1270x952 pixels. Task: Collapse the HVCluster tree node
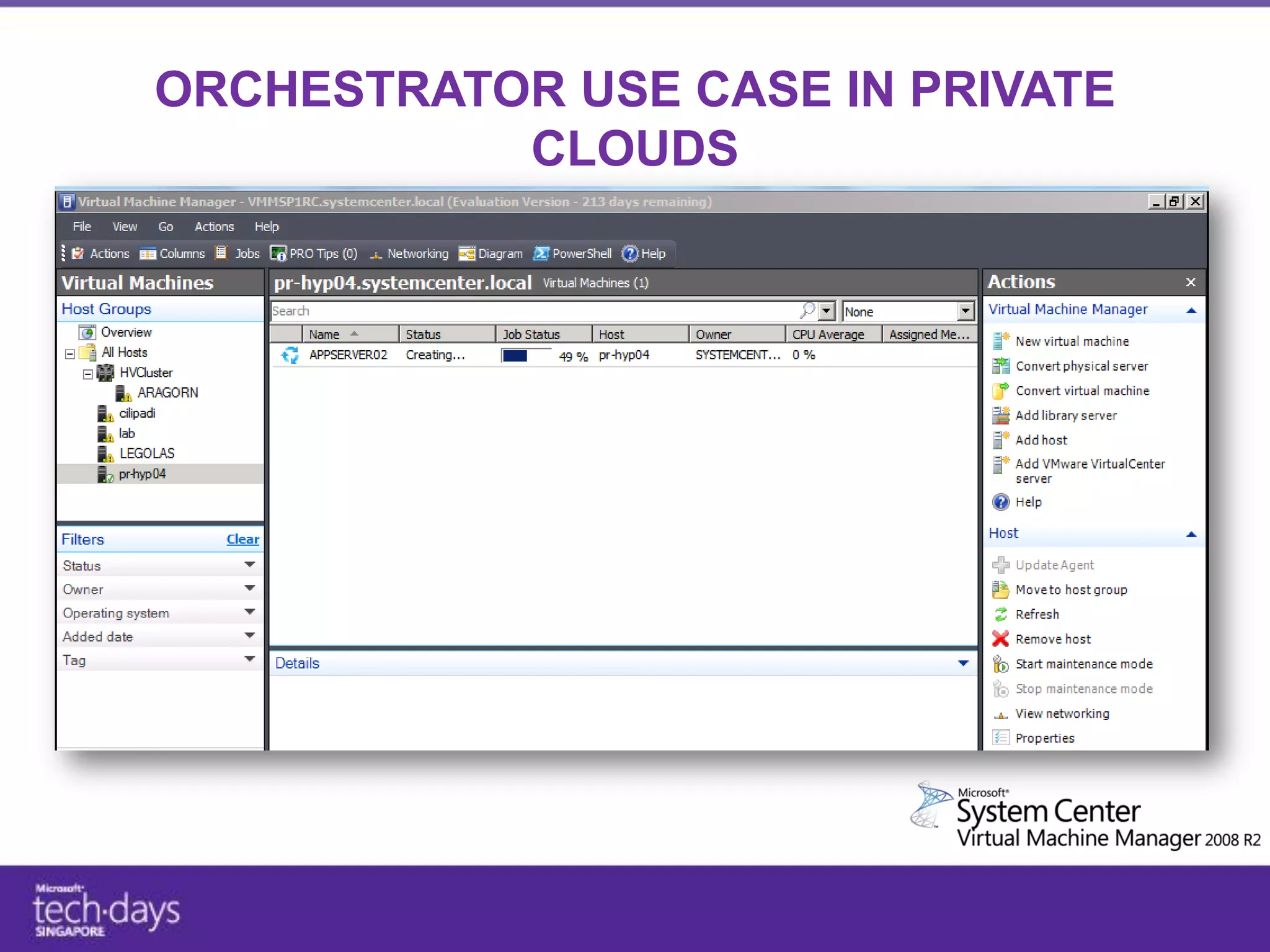pyautogui.click(x=88, y=374)
